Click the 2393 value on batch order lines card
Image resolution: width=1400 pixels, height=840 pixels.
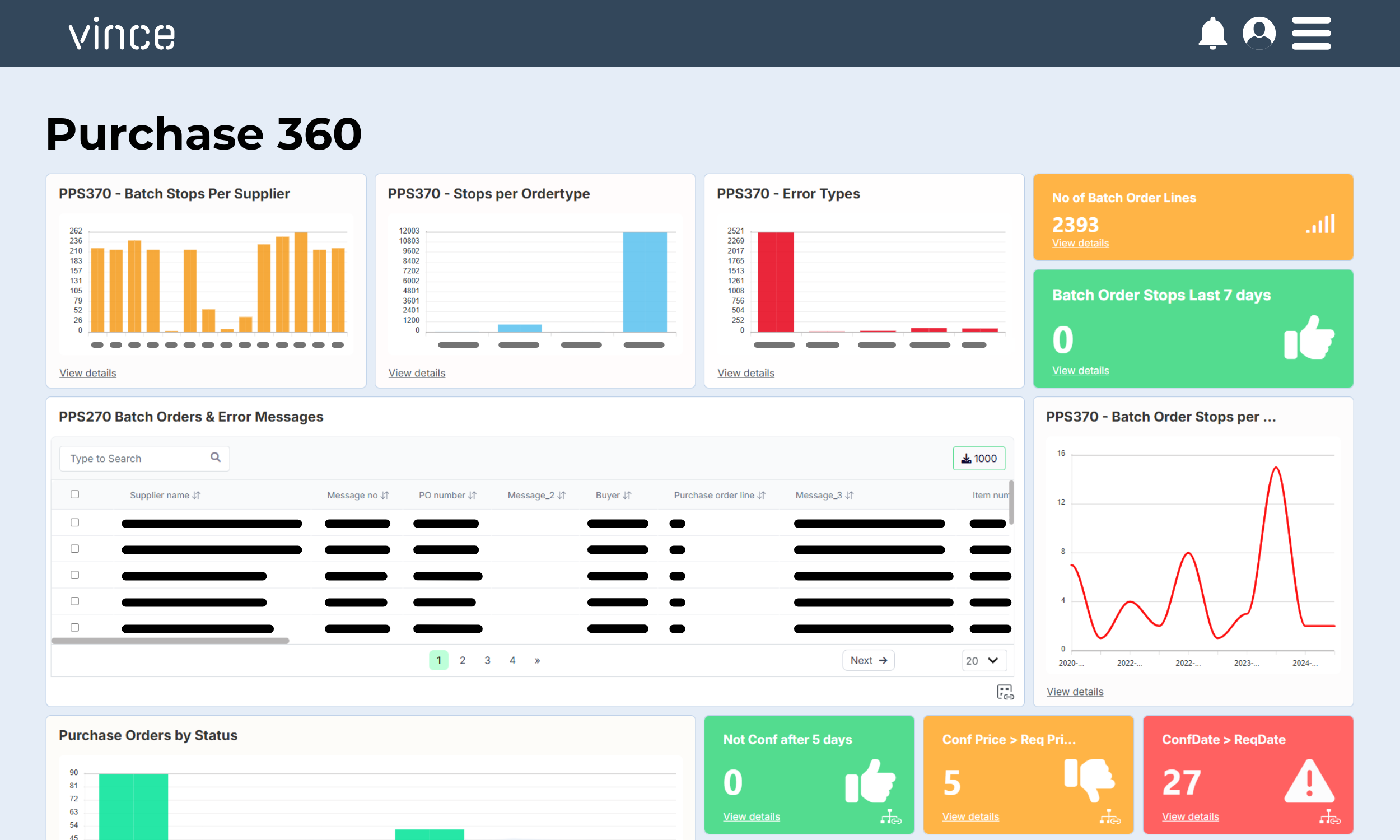click(1075, 225)
